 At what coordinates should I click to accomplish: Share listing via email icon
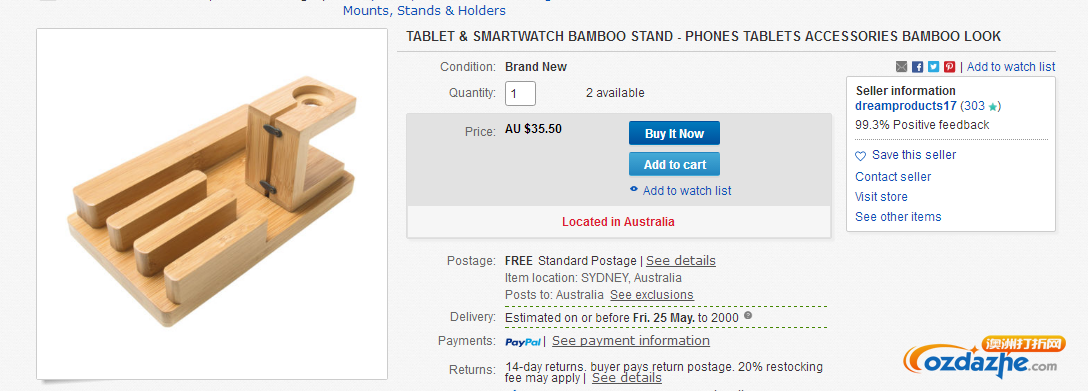click(x=901, y=67)
